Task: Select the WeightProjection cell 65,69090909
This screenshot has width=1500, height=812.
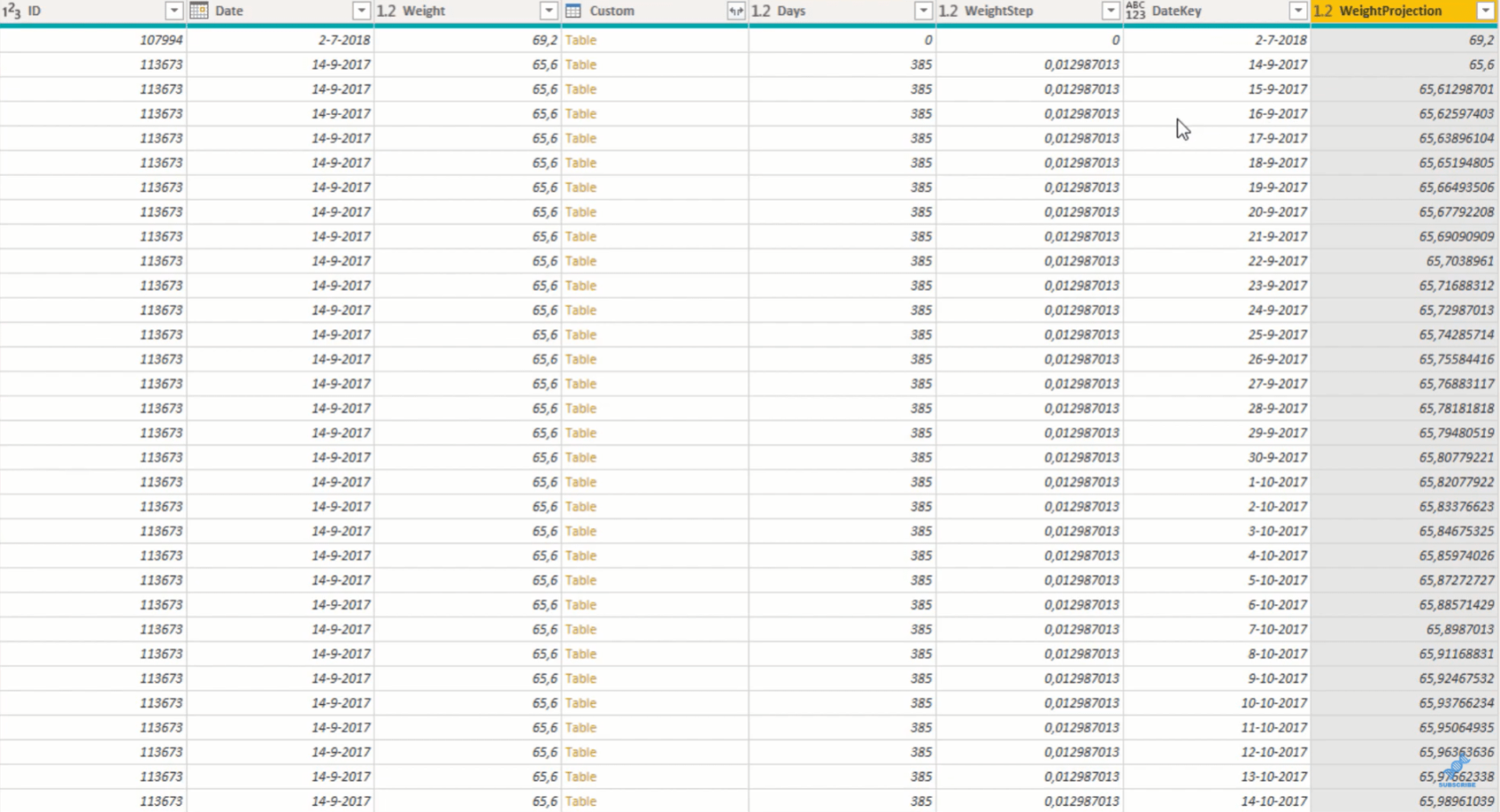Action: click(1404, 236)
